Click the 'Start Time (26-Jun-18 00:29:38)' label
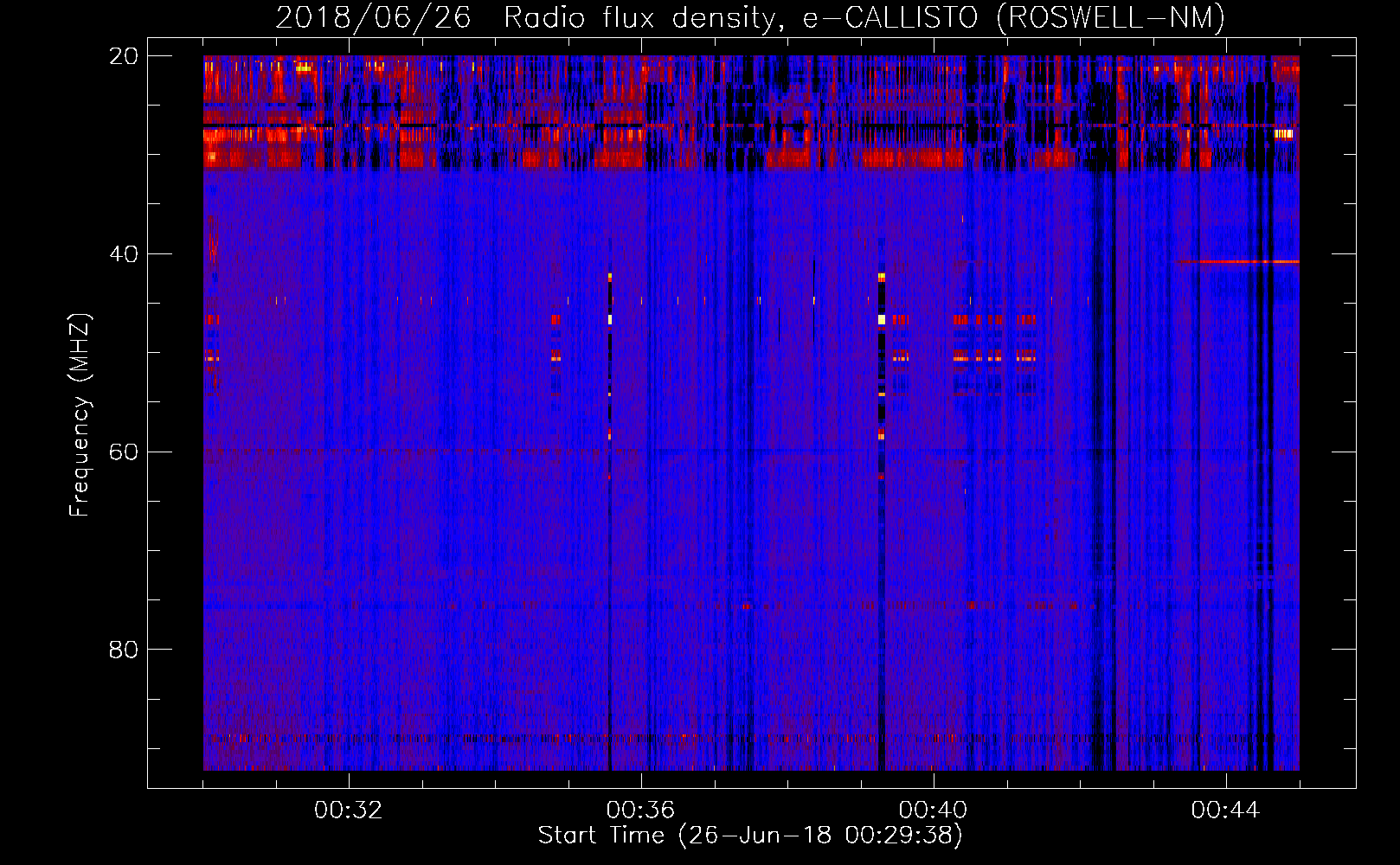 coord(750,836)
